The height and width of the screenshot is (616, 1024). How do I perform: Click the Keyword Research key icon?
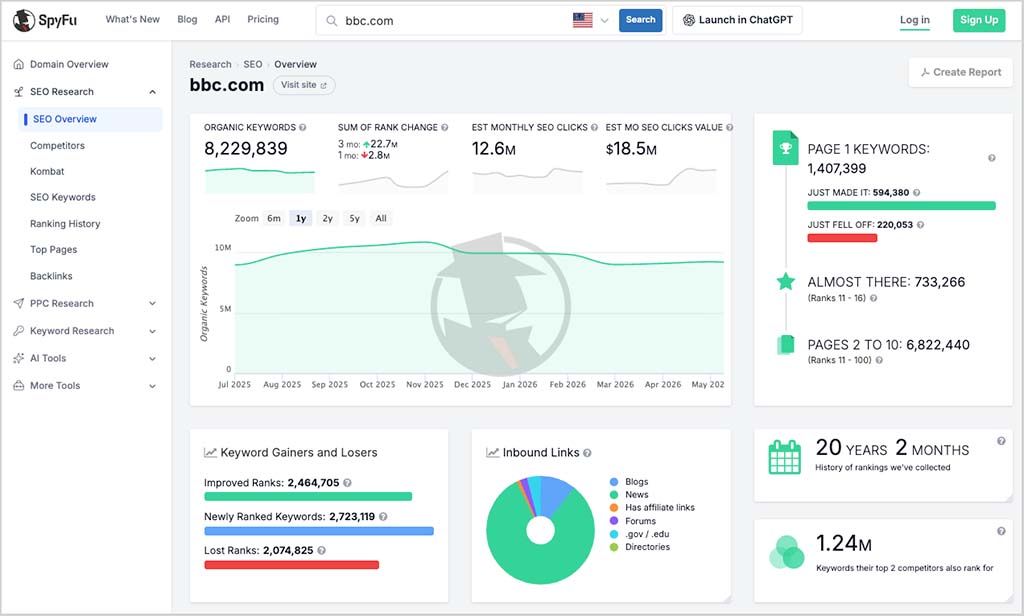pos(19,331)
